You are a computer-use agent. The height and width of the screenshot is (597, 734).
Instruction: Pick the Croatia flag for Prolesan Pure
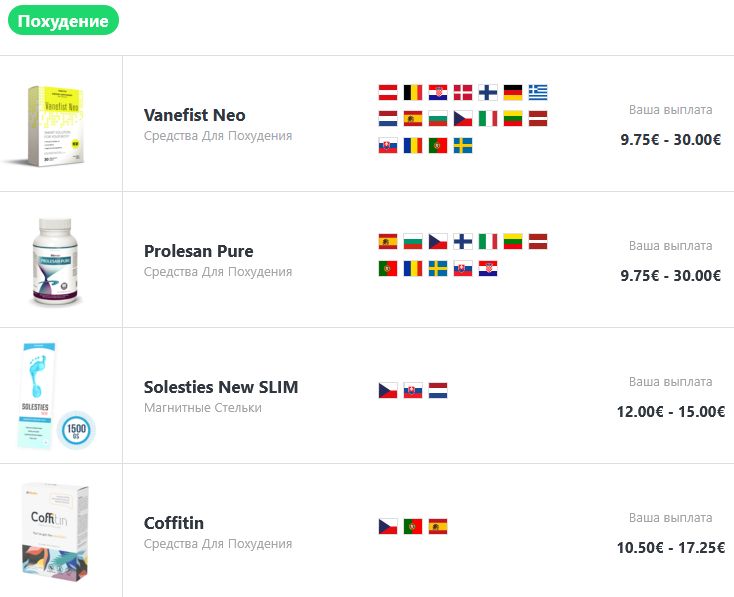pos(488,268)
